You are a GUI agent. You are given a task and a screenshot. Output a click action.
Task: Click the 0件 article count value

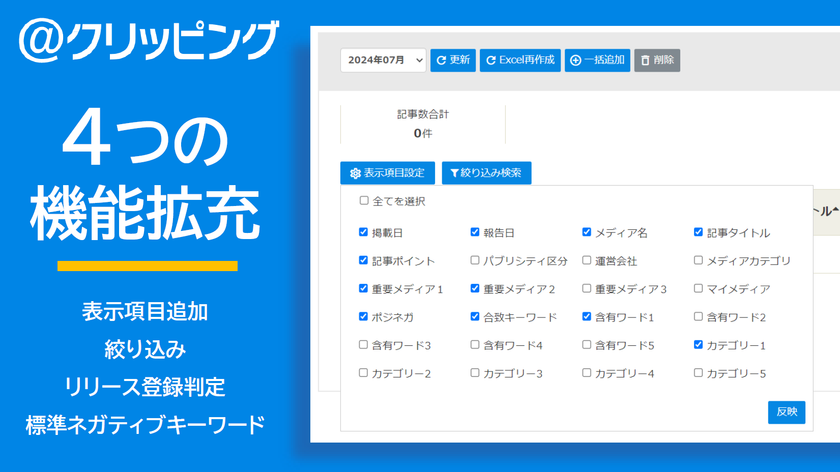[423, 133]
